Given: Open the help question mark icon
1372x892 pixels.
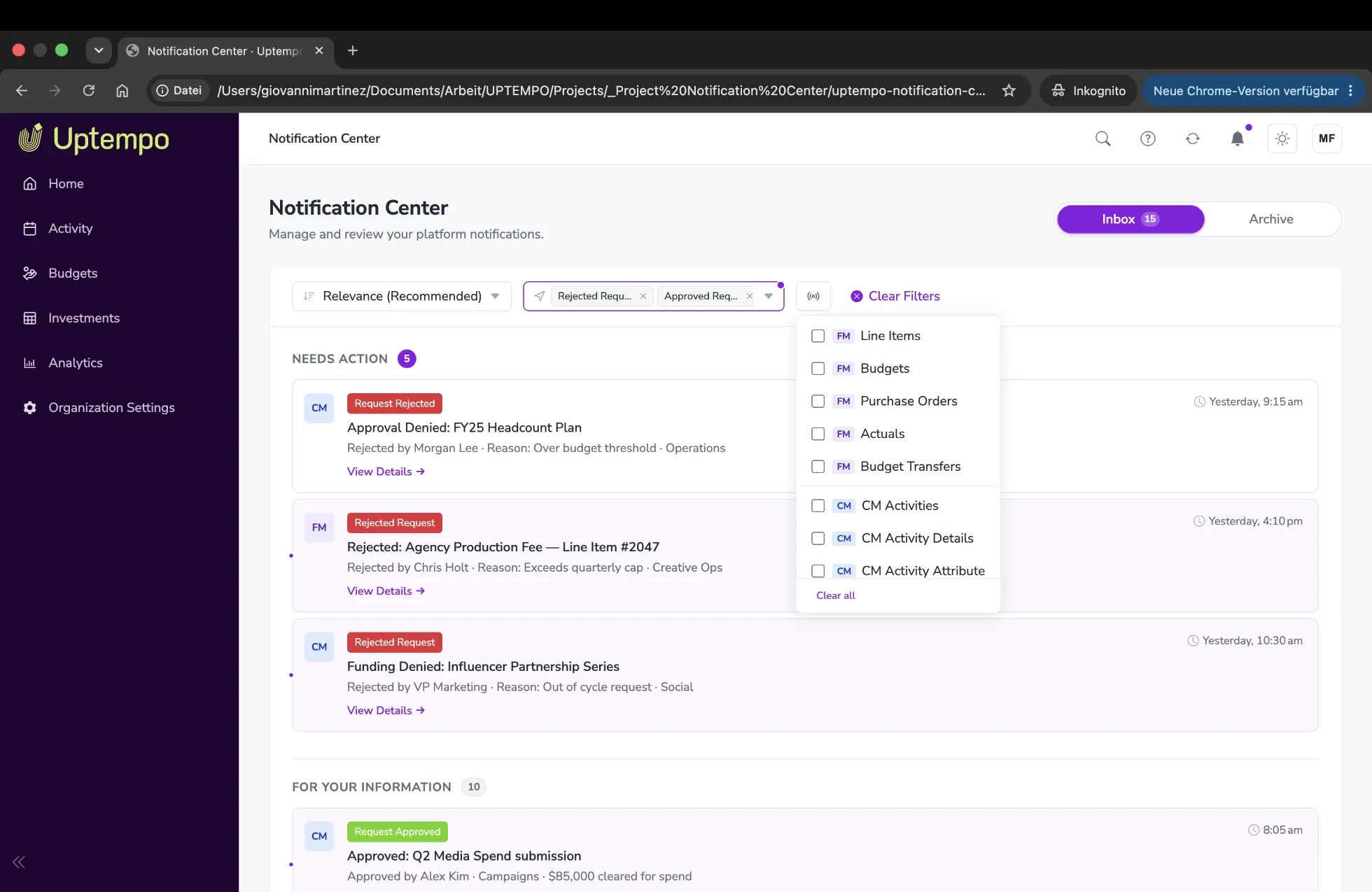Looking at the screenshot, I should [x=1148, y=139].
